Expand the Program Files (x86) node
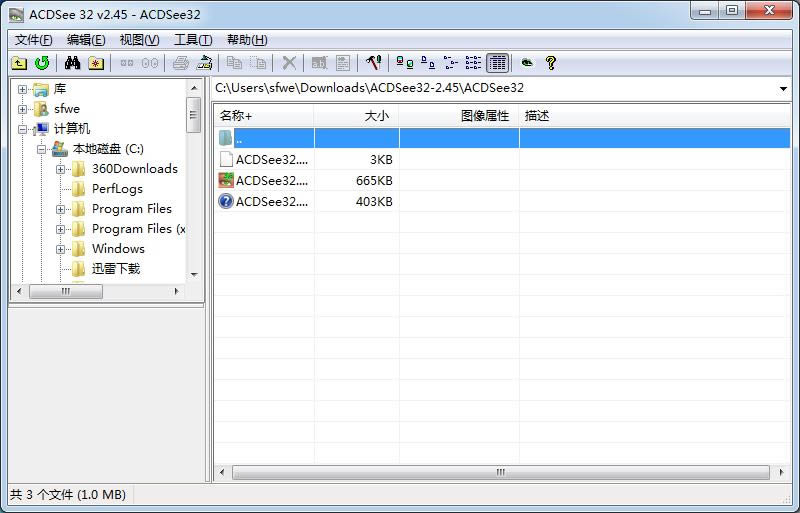 [x=60, y=229]
